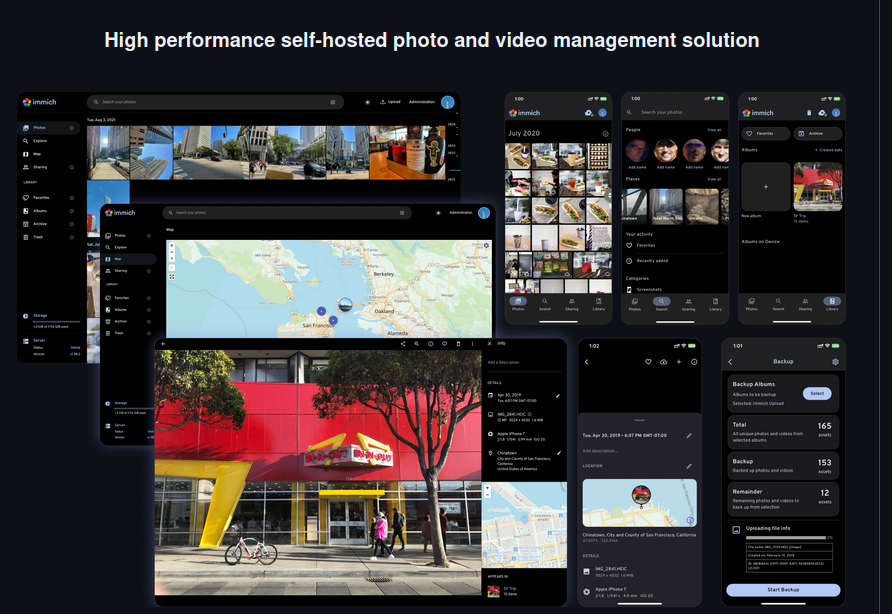Zoom in on the map with the plus button
Viewport: 892px width, 614px height.
pyautogui.click(x=172, y=246)
